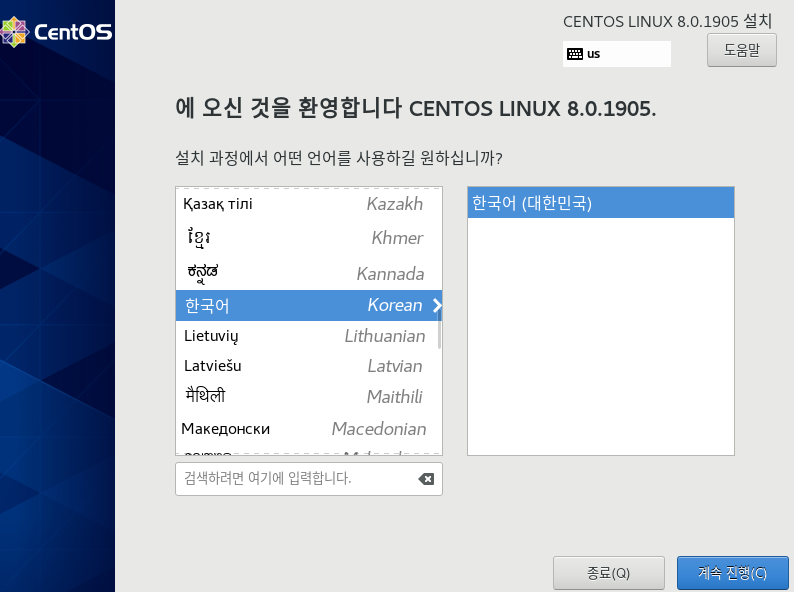Select the Latviešu Latvian row
The width and height of the screenshot is (794, 592).
pyautogui.click(x=309, y=366)
